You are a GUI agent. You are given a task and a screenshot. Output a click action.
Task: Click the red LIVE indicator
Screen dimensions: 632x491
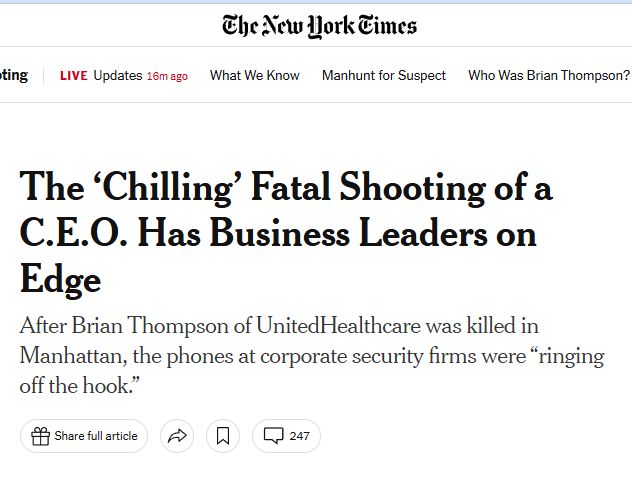(74, 76)
